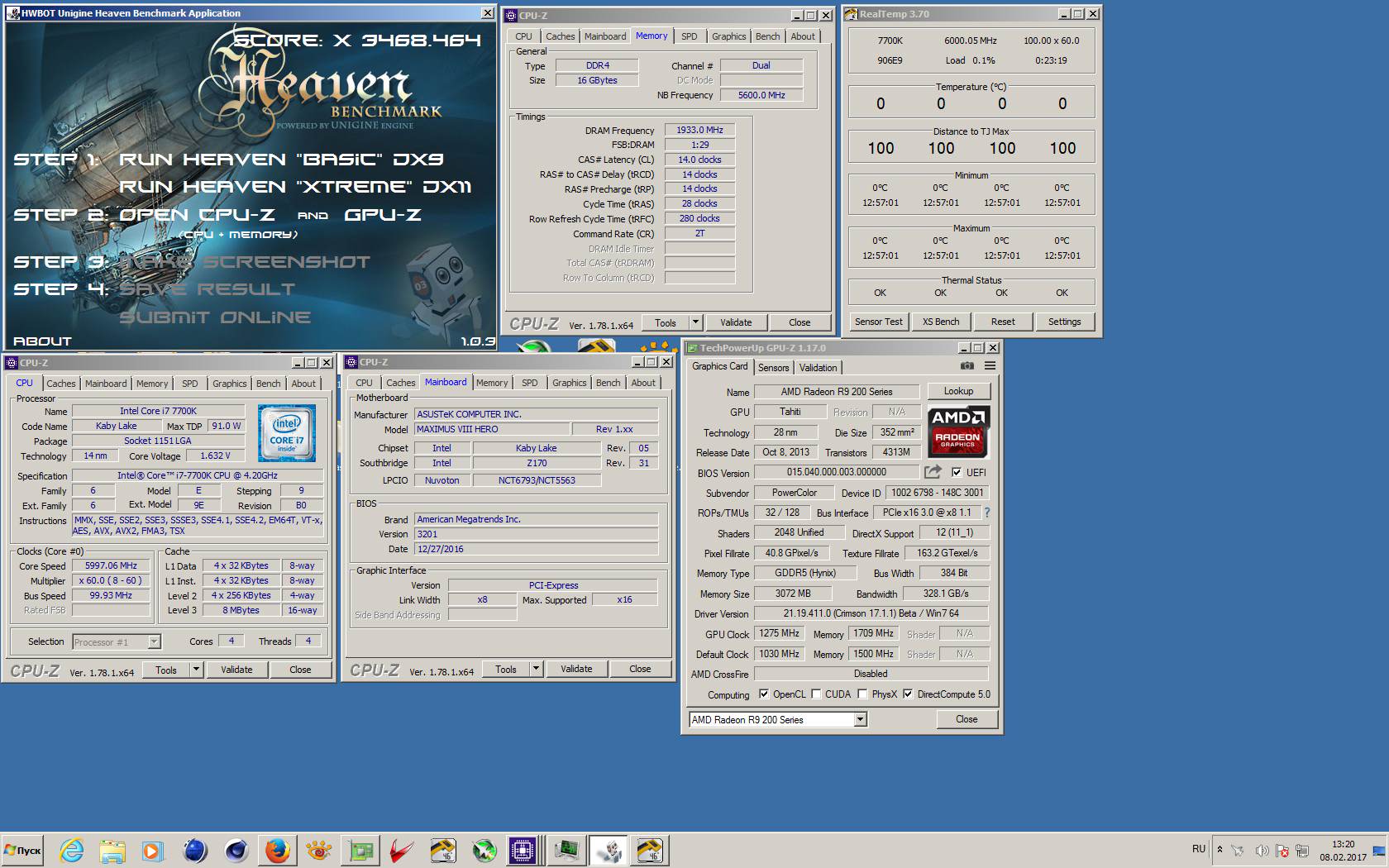The height and width of the screenshot is (868, 1389).
Task: Toggle the OpenCL checkbox
Action: pyautogui.click(x=763, y=694)
